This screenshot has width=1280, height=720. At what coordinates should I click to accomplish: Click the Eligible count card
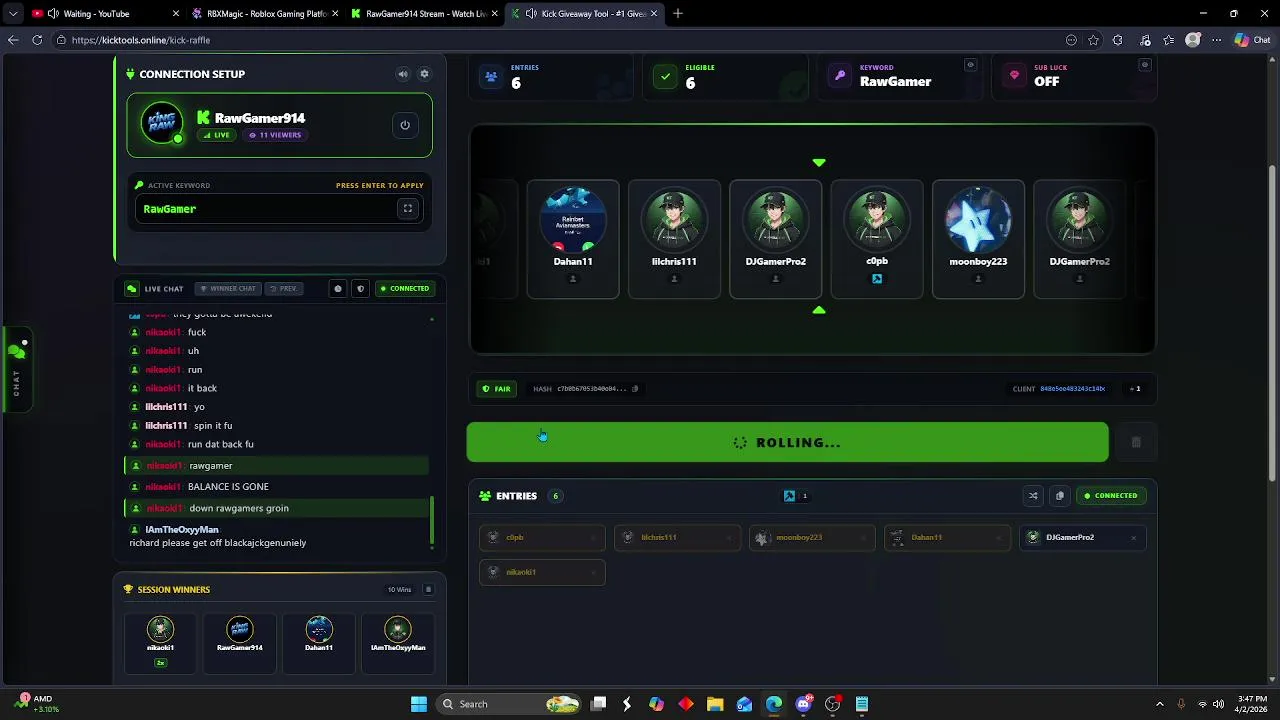tap(725, 76)
